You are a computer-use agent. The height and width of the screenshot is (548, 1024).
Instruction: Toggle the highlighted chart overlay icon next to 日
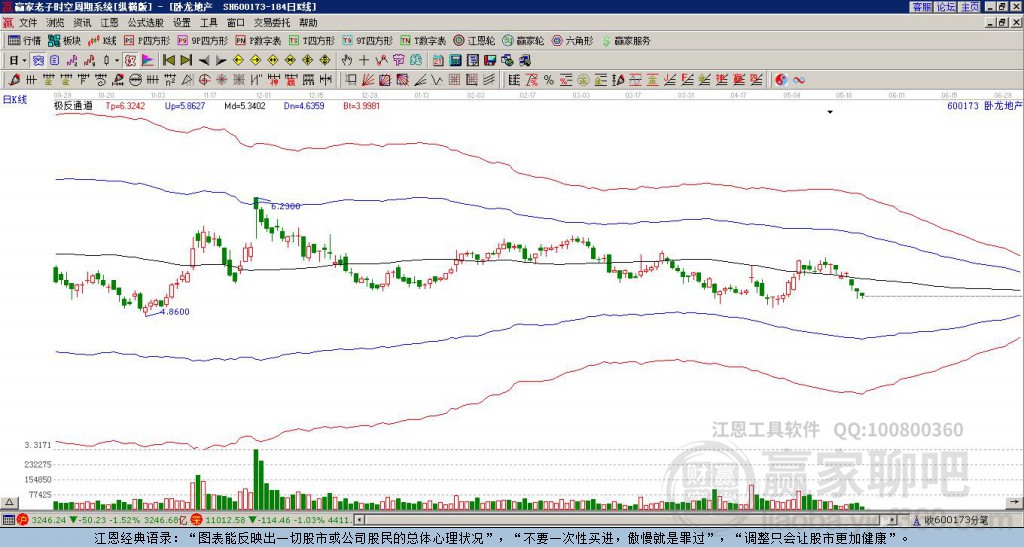(37, 60)
